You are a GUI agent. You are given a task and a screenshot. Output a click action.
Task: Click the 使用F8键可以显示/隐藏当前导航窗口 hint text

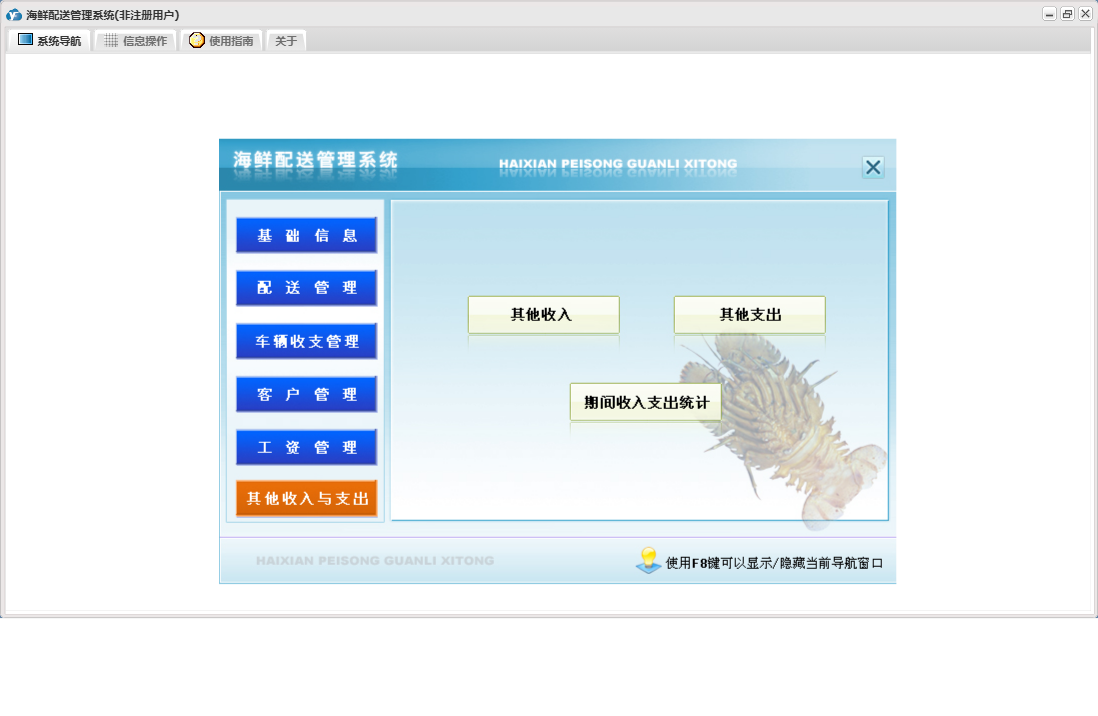pyautogui.click(x=774, y=563)
